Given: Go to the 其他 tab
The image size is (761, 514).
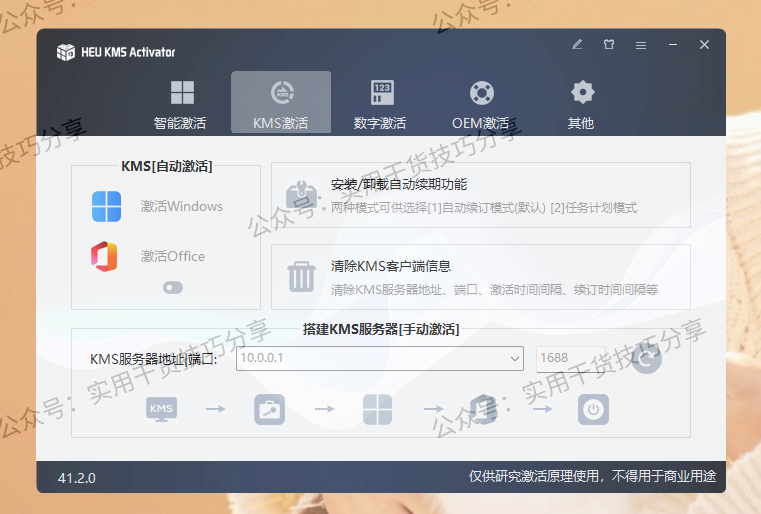Looking at the screenshot, I should coord(581,103).
